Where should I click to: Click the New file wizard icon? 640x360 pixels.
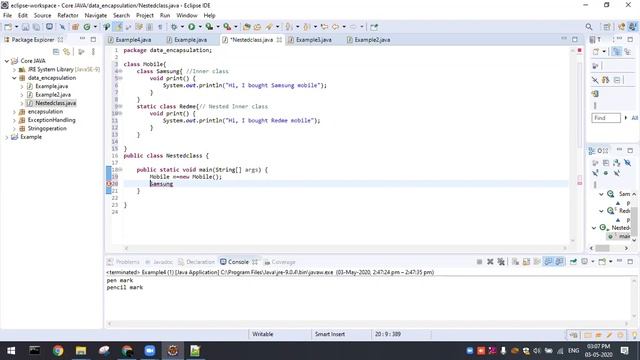[x=8, y=27]
